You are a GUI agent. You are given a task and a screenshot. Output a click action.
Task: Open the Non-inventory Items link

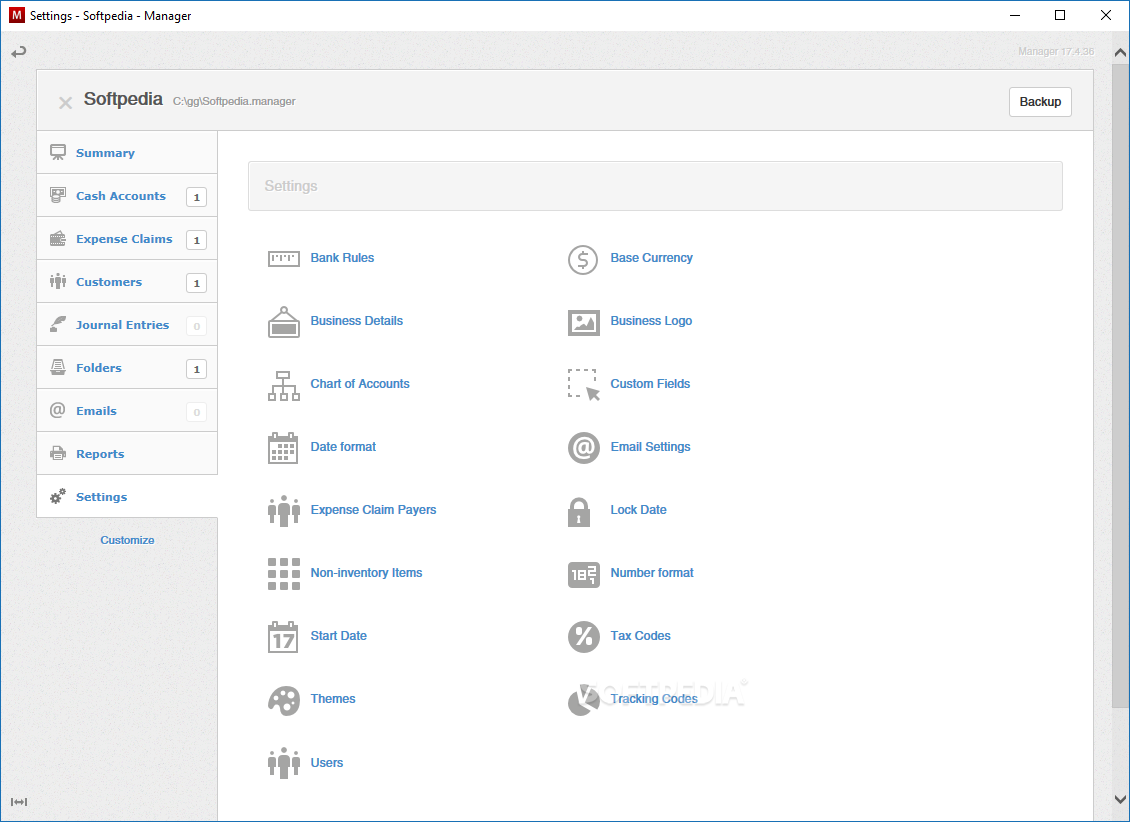coord(366,573)
